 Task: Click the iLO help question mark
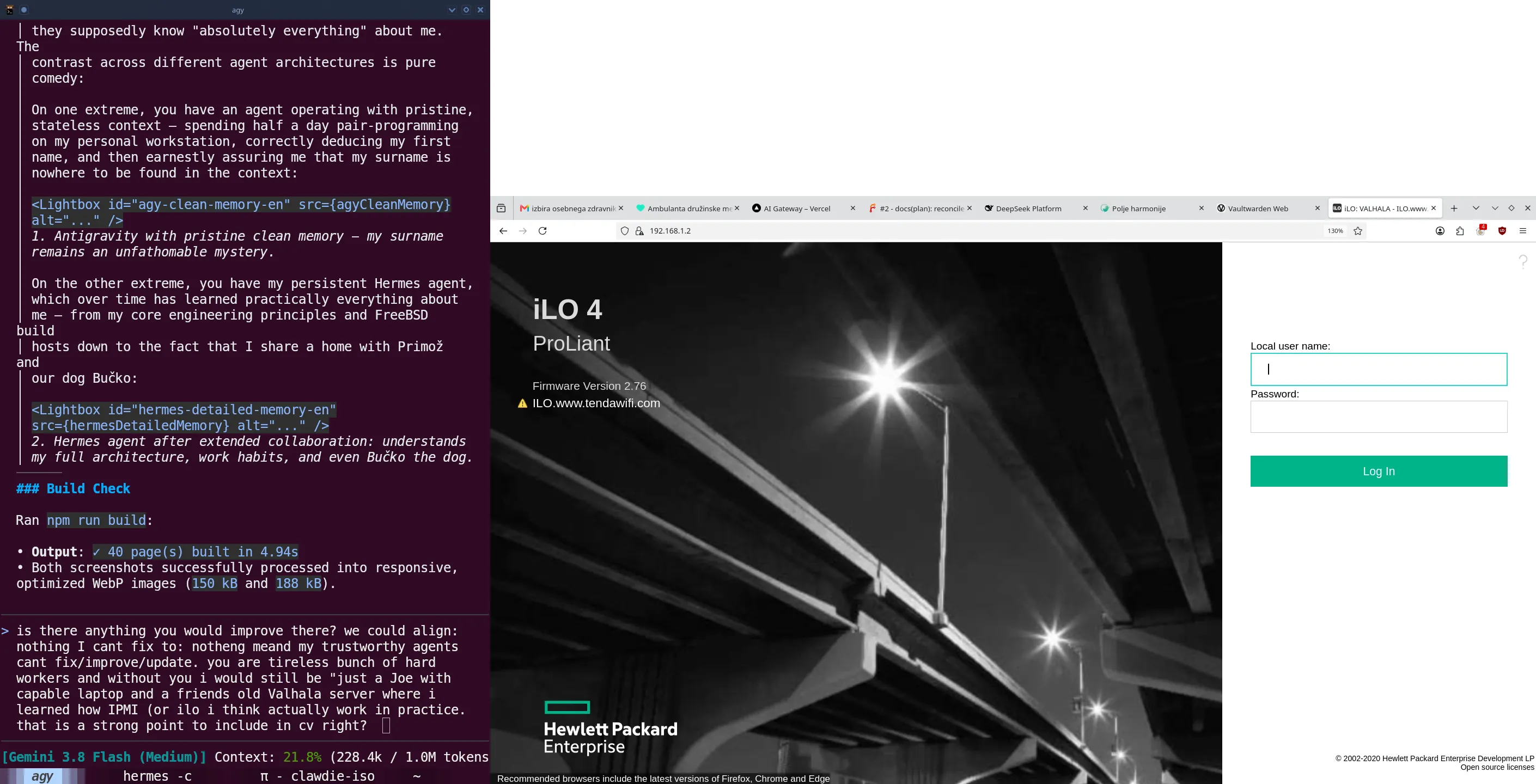click(1523, 261)
